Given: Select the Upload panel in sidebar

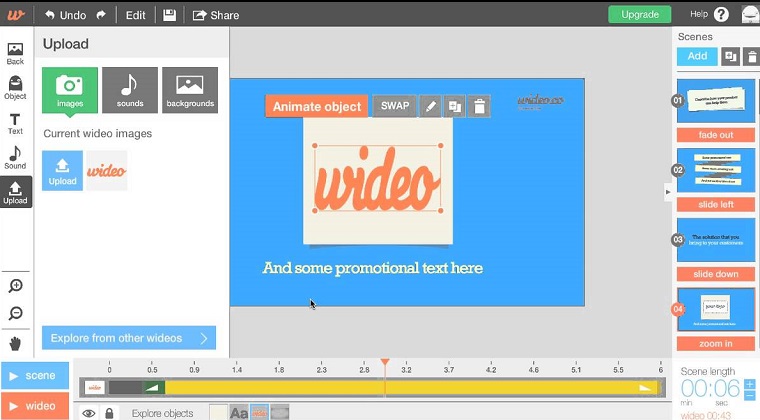Looking at the screenshot, I should [x=16, y=192].
